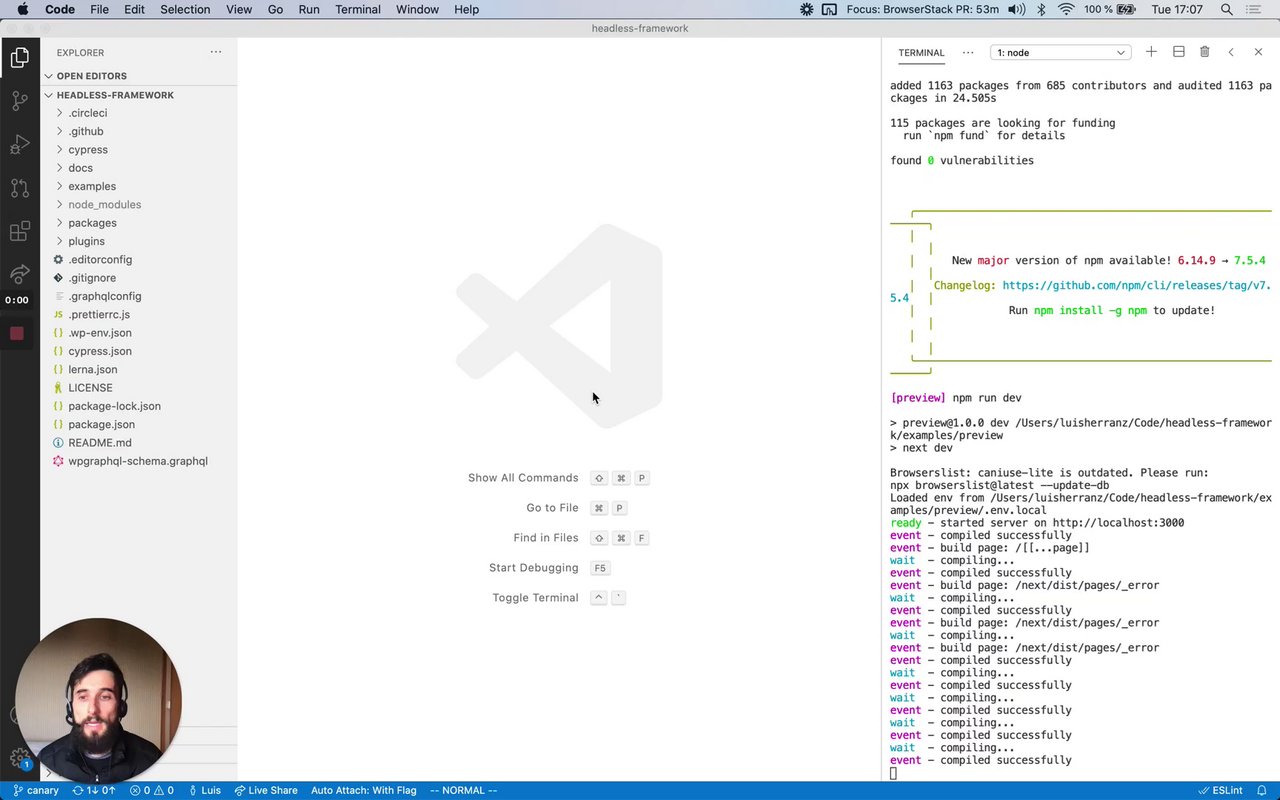
Task: Toggle maximized terminal panel size chevron
Action: (x=1231, y=52)
